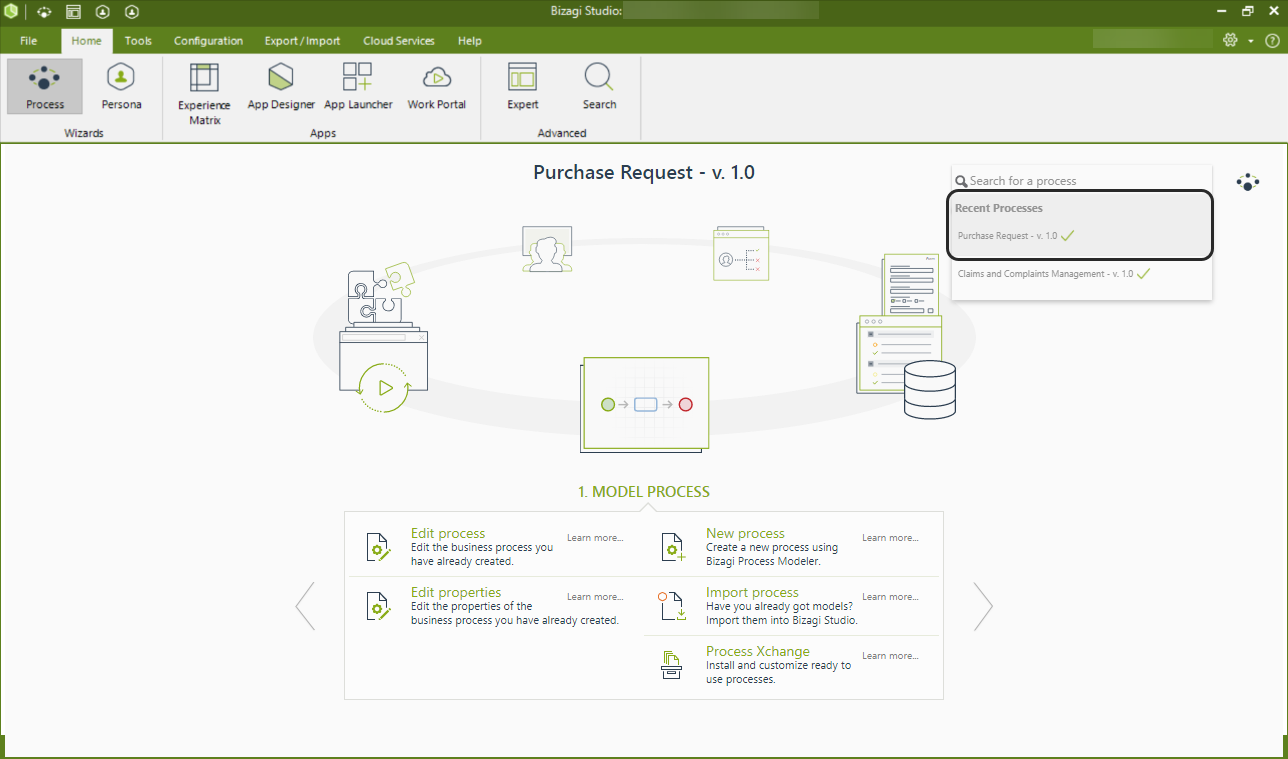Select the business rules step icon
Image resolution: width=1288 pixels, height=759 pixels.
pos(741,254)
